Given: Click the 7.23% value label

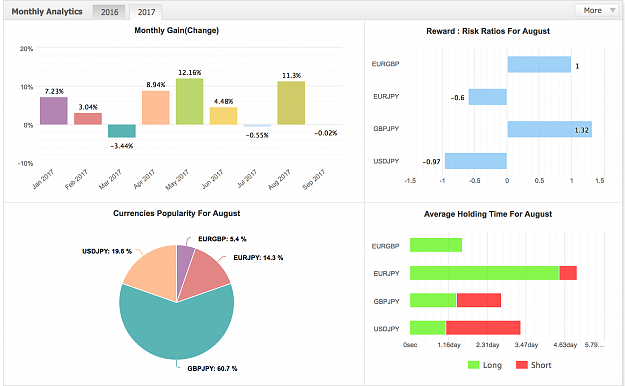Looking at the screenshot, I should pos(54,91).
